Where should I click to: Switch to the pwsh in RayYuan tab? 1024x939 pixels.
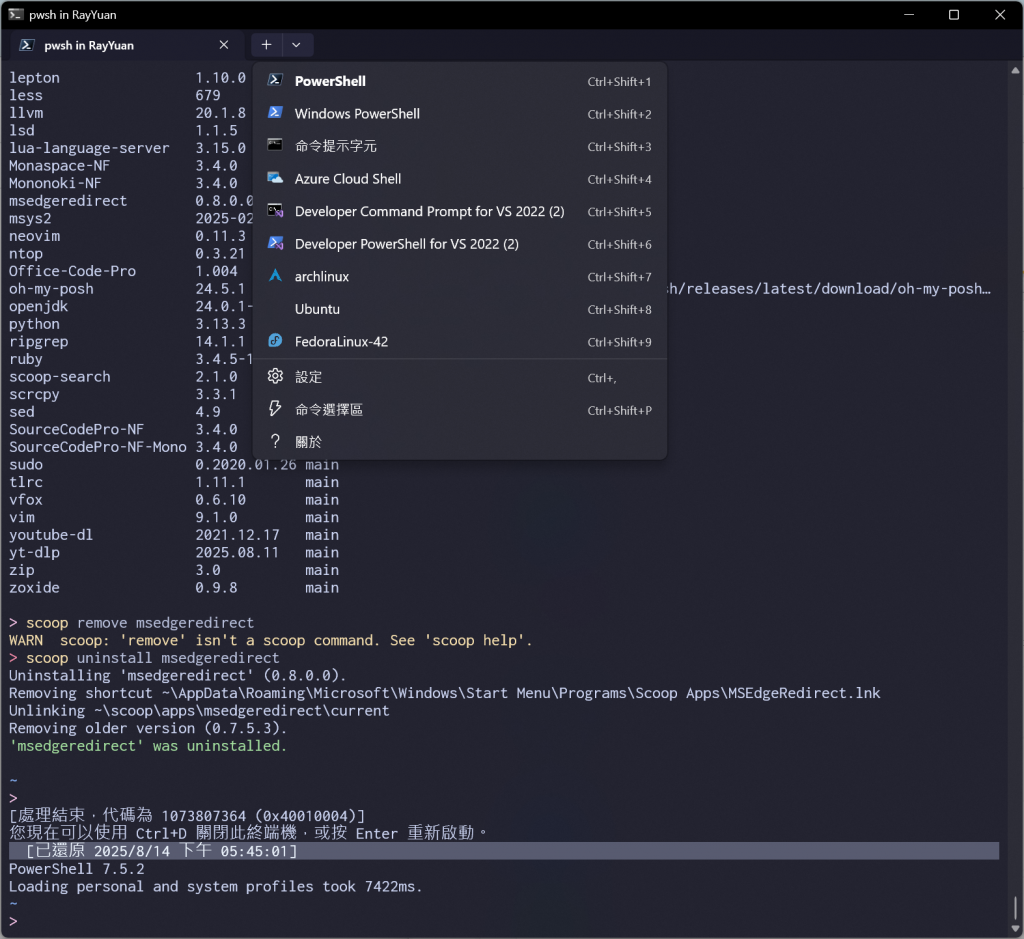126,45
